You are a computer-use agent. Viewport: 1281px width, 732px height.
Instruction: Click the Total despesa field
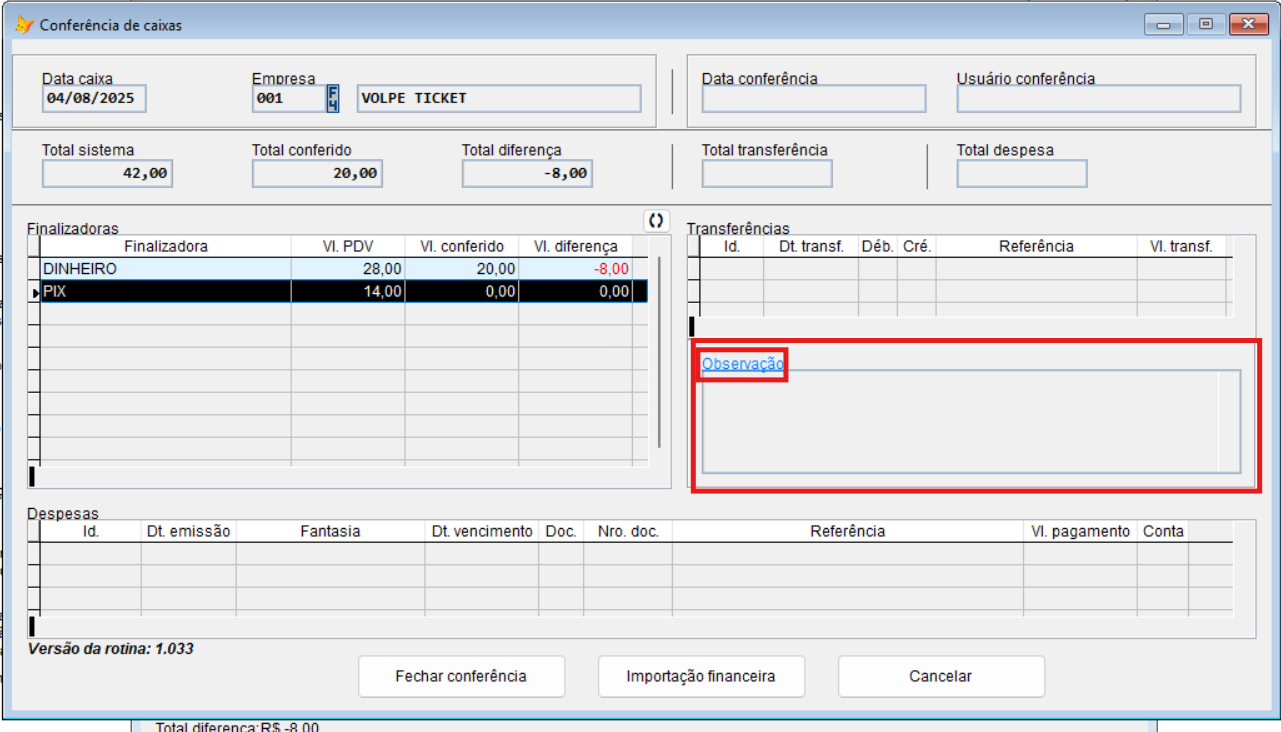1022,174
